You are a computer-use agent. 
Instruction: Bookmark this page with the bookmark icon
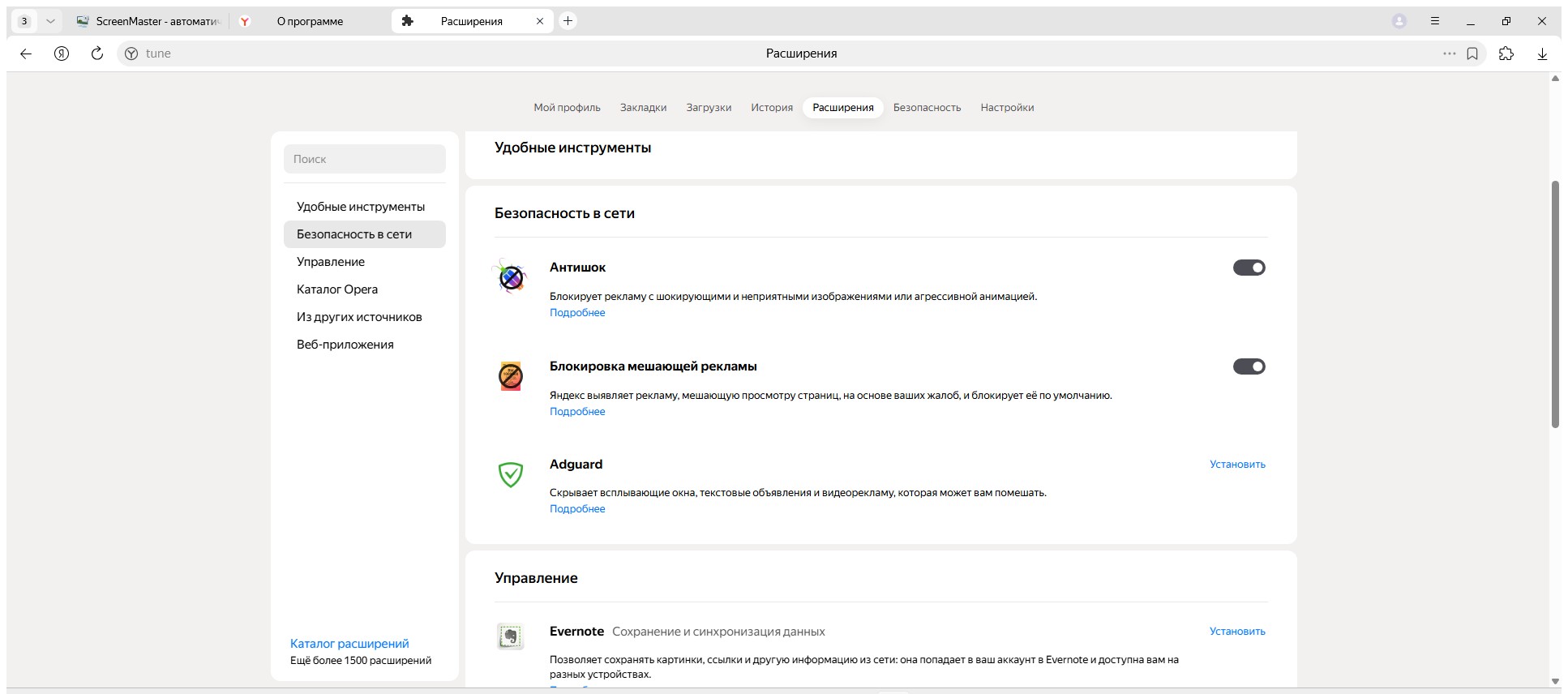pos(1472,54)
